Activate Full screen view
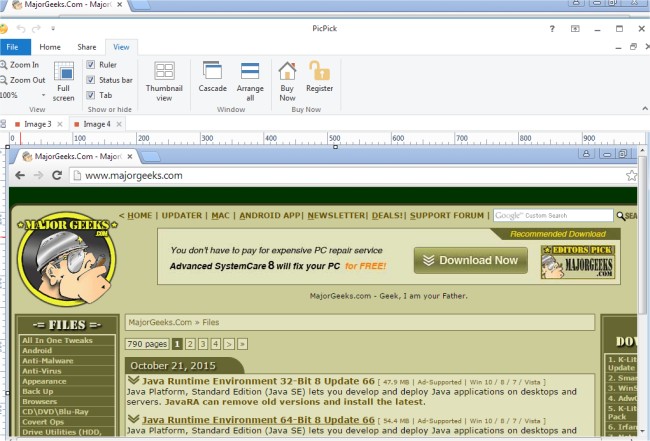 coord(63,81)
